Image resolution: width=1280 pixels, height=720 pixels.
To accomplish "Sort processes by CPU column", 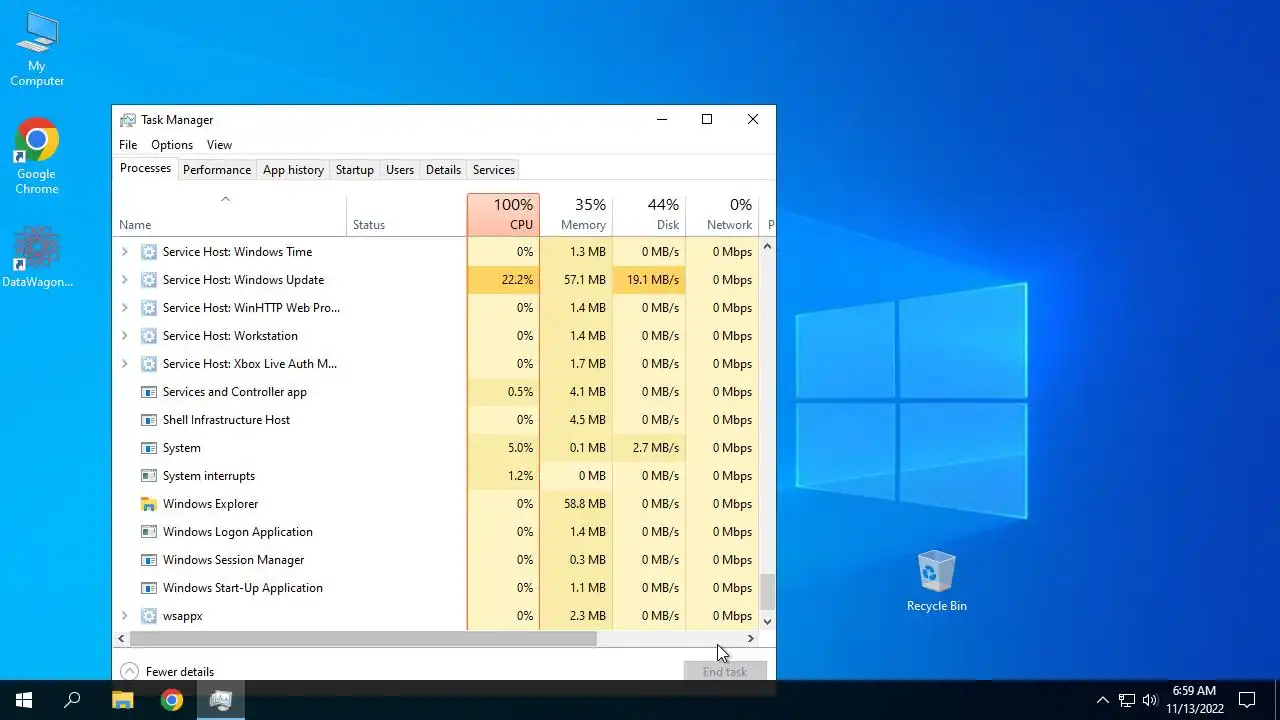I will (x=503, y=215).
